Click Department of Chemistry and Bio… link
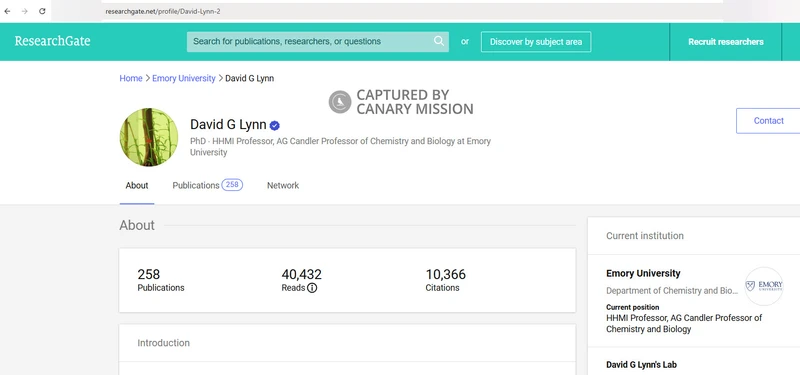 pyautogui.click(x=672, y=291)
